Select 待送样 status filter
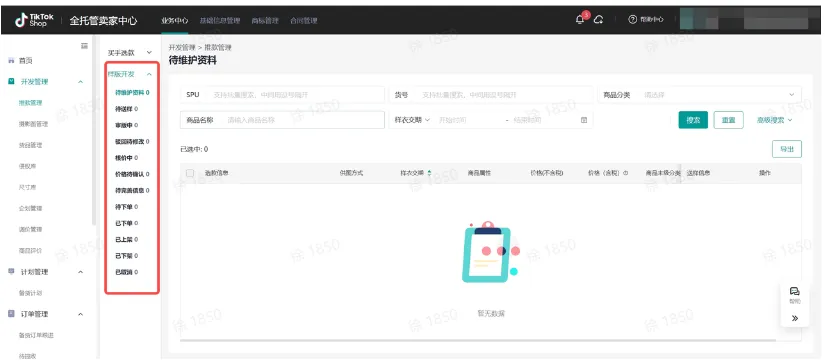This screenshot has height=363, width=825. [x=126, y=109]
